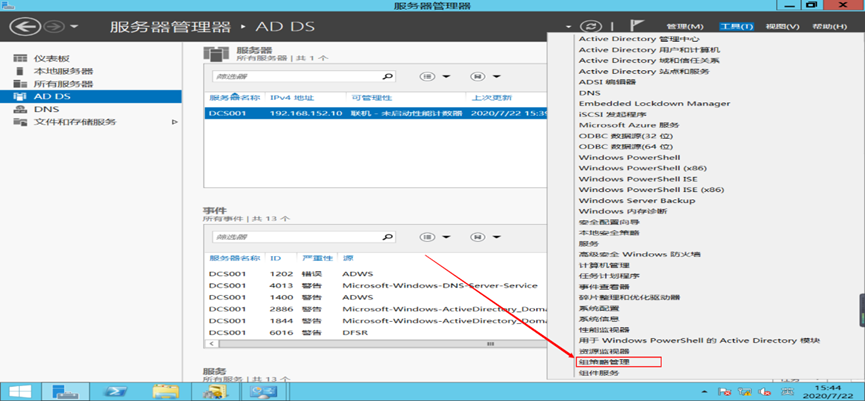Open the 视图(V) menu
This screenshot has height=401, width=865.
click(783, 26)
